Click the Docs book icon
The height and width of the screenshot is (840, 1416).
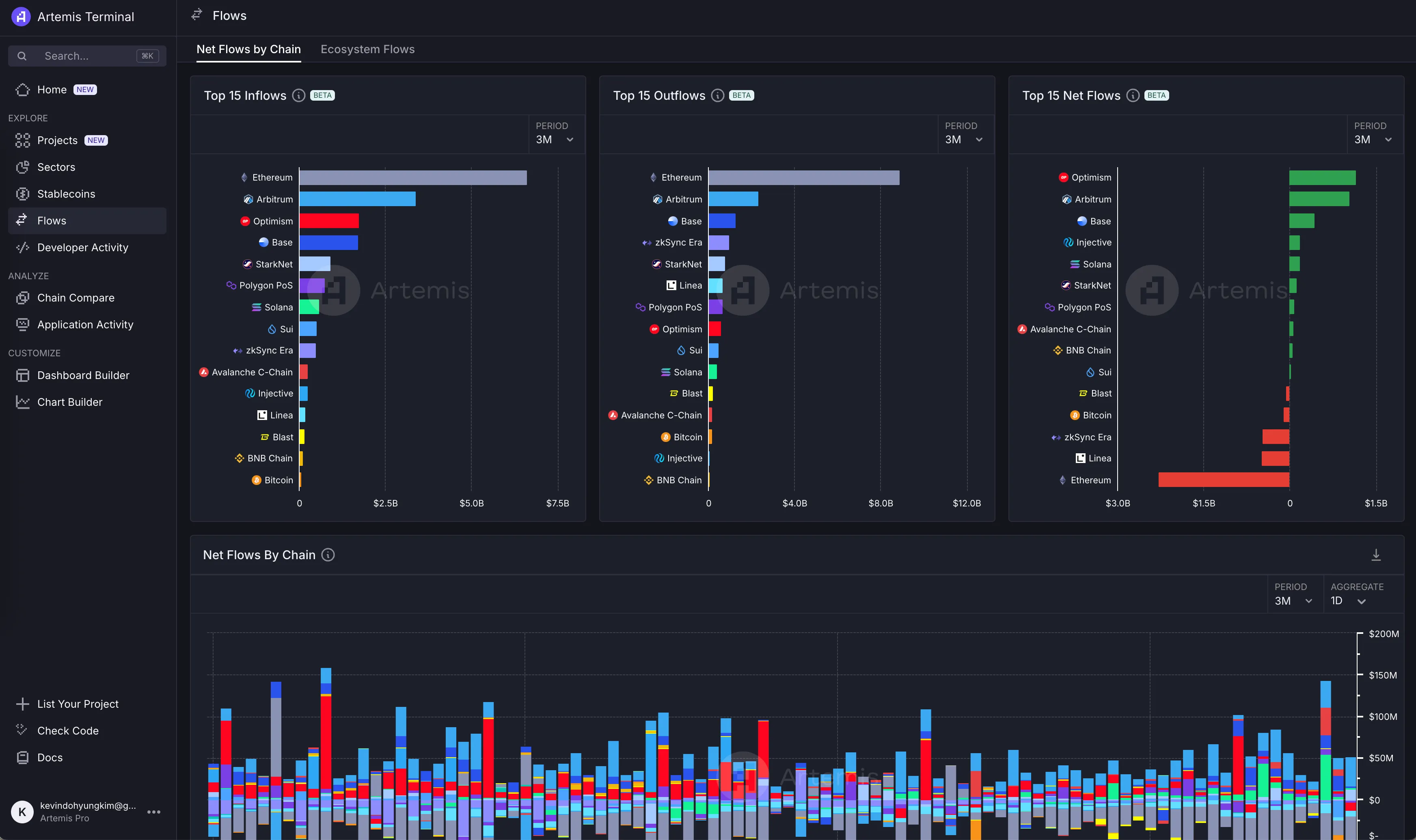coord(23,757)
